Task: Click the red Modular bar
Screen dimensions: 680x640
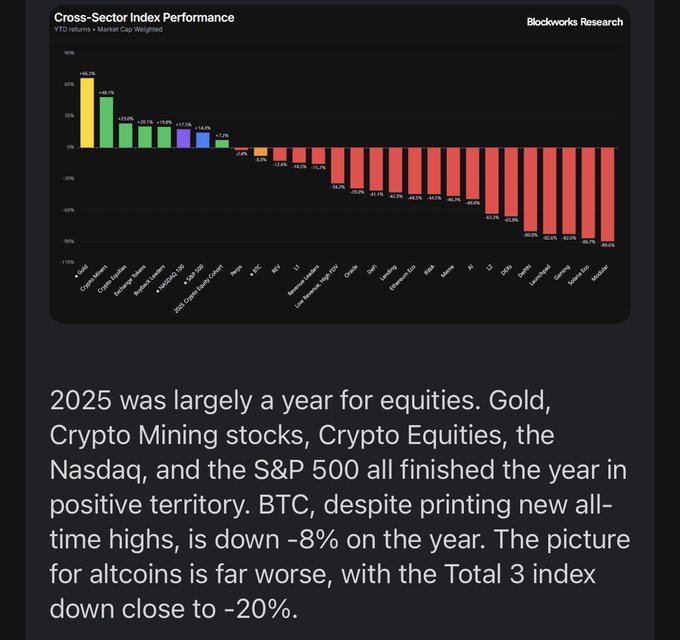Action: (x=607, y=194)
